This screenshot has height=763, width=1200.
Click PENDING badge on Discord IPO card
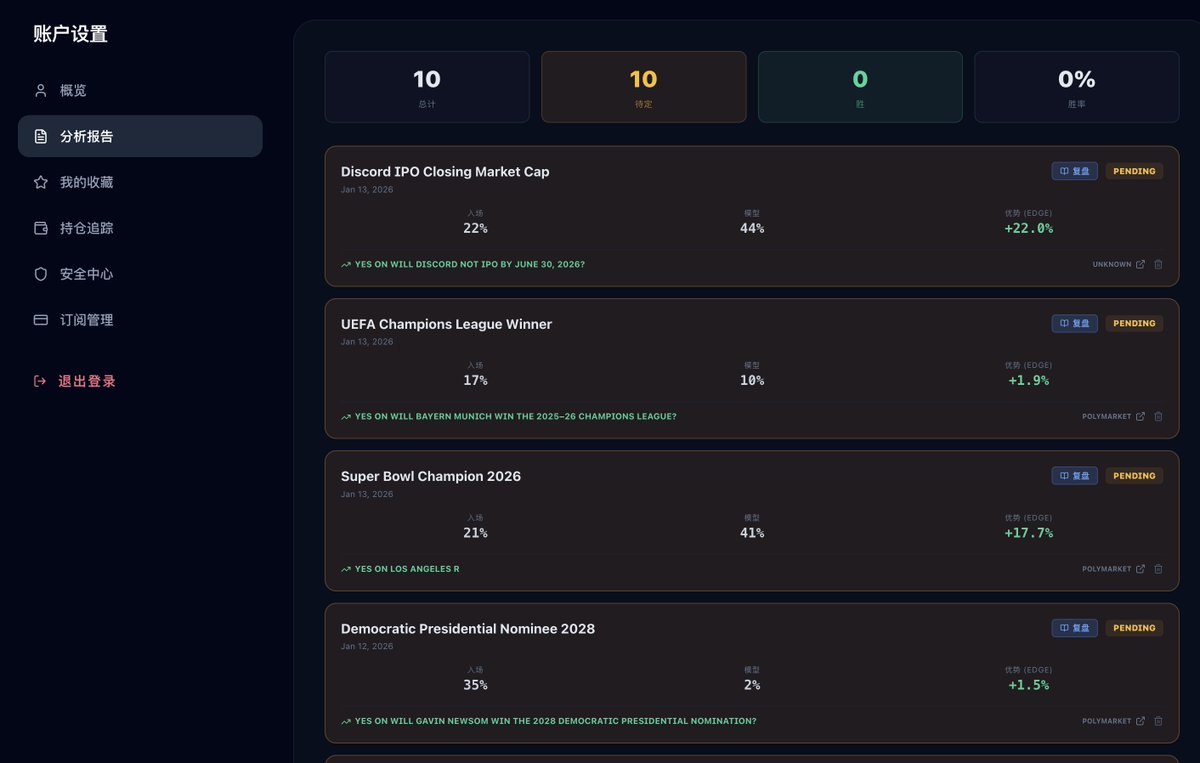coord(1134,171)
